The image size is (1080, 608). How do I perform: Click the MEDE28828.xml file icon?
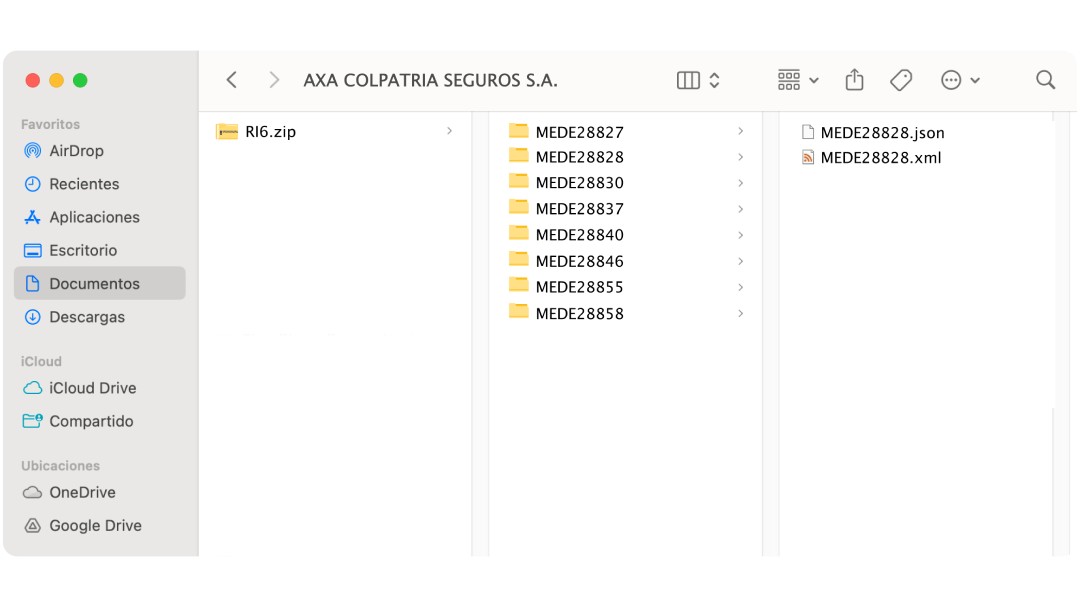[x=808, y=157]
